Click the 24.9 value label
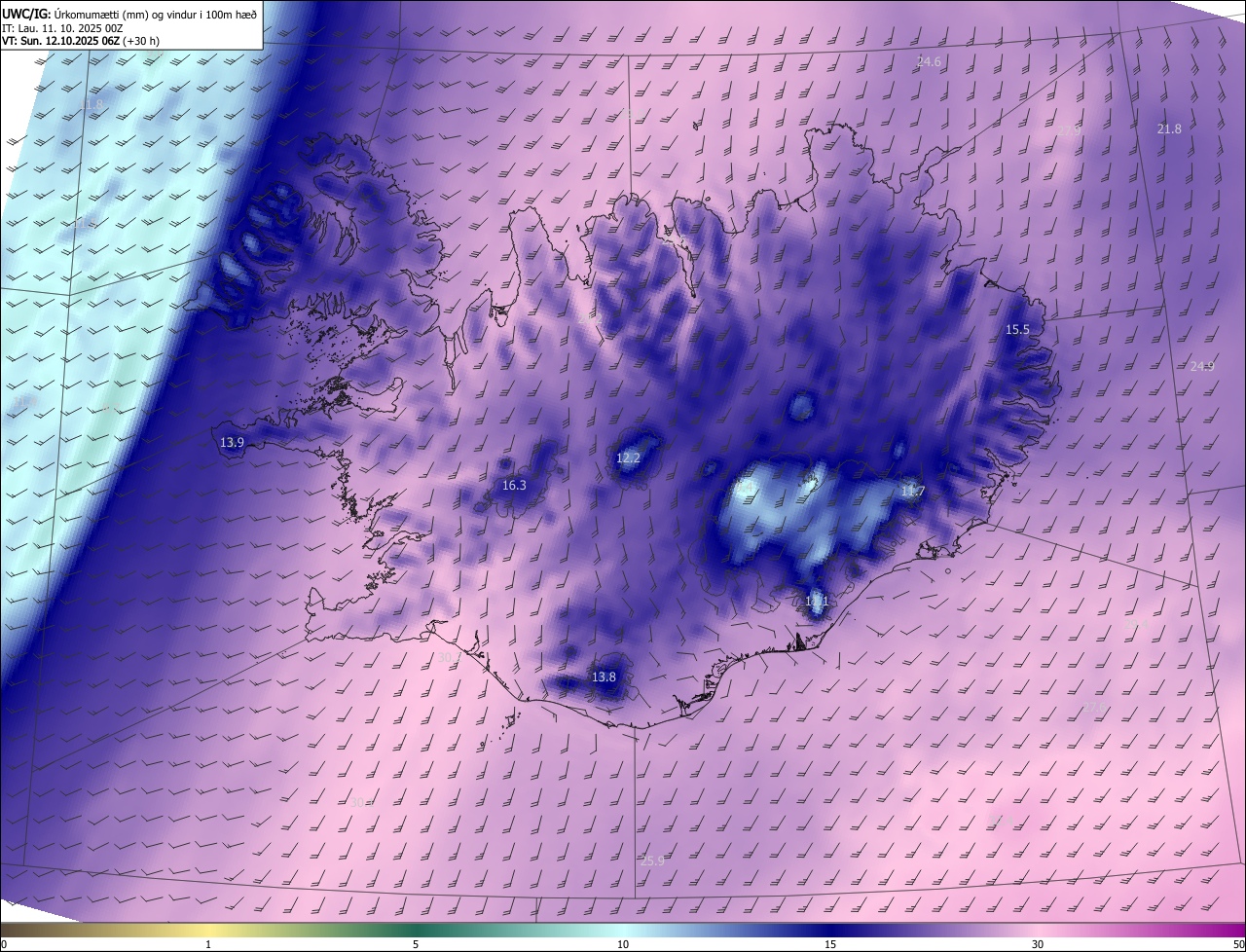Viewport: 1246px width, 952px height. [x=1202, y=366]
